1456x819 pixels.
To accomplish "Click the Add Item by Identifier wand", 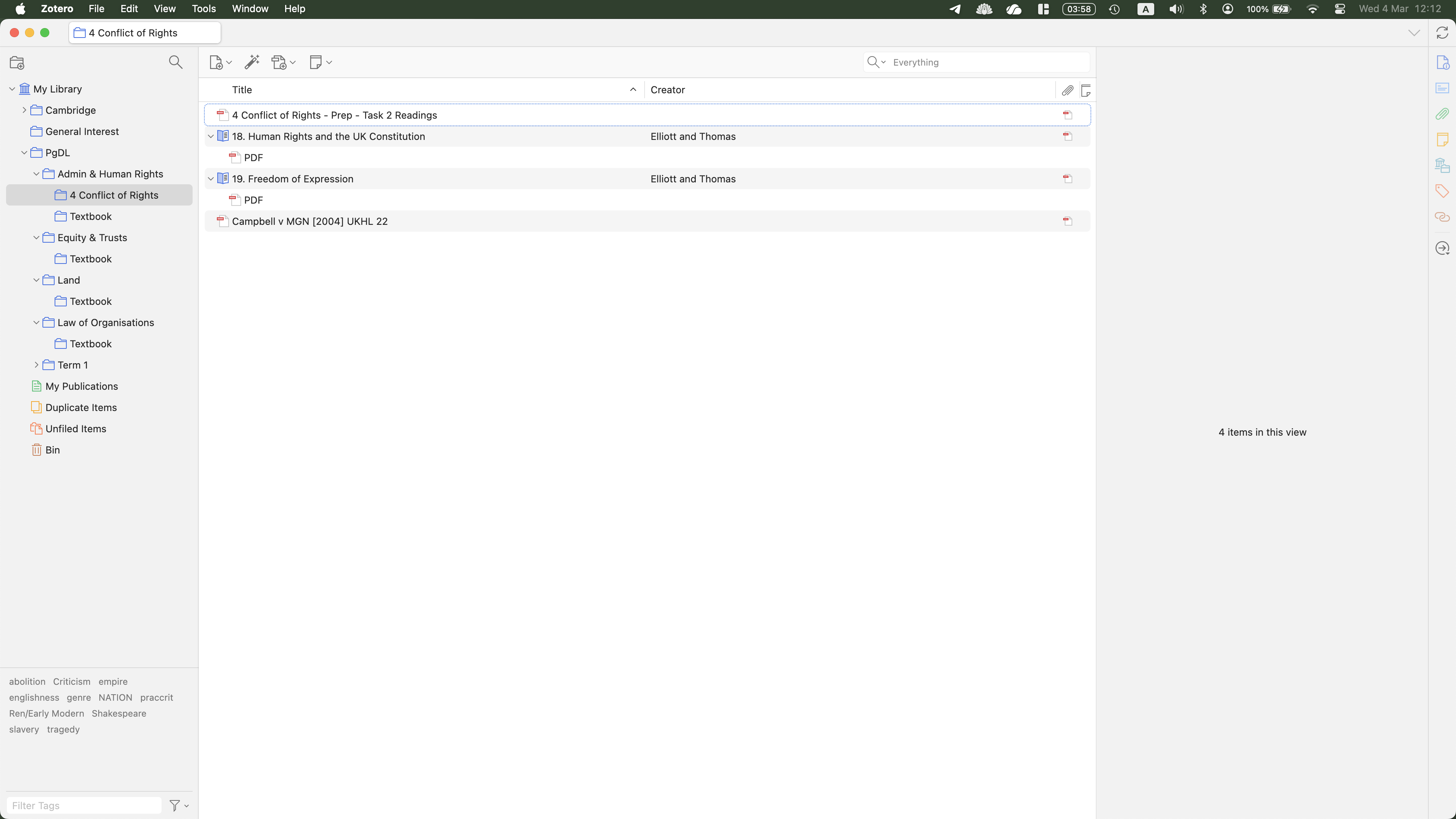I will 251,62.
